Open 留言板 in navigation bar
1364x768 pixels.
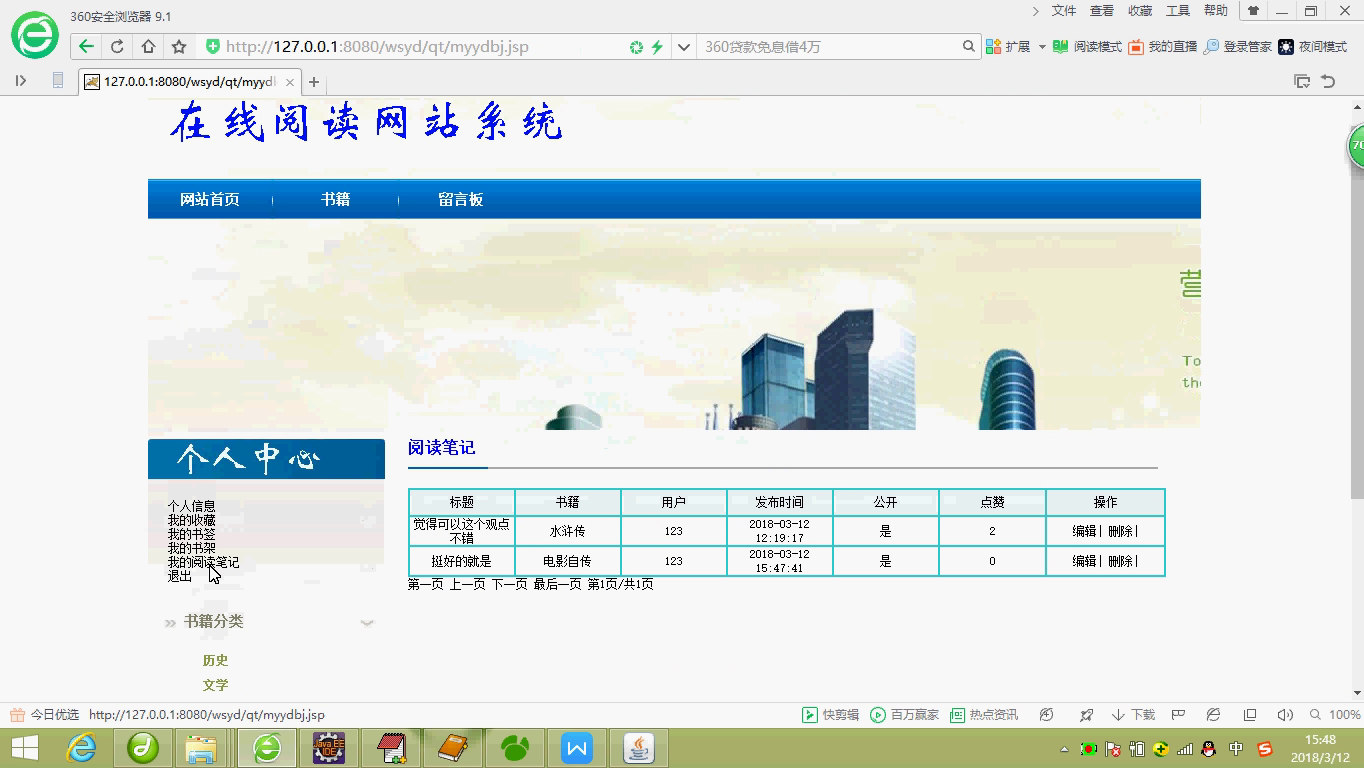461,200
